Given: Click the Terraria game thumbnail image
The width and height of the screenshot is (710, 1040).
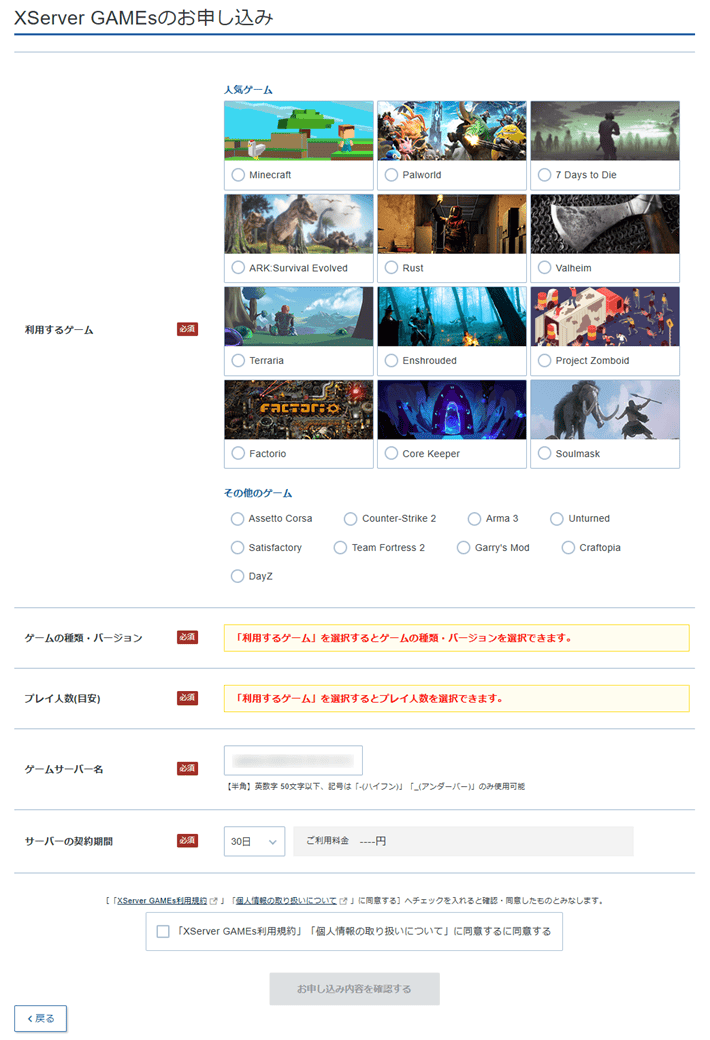Looking at the screenshot, I should pos(299,316).
